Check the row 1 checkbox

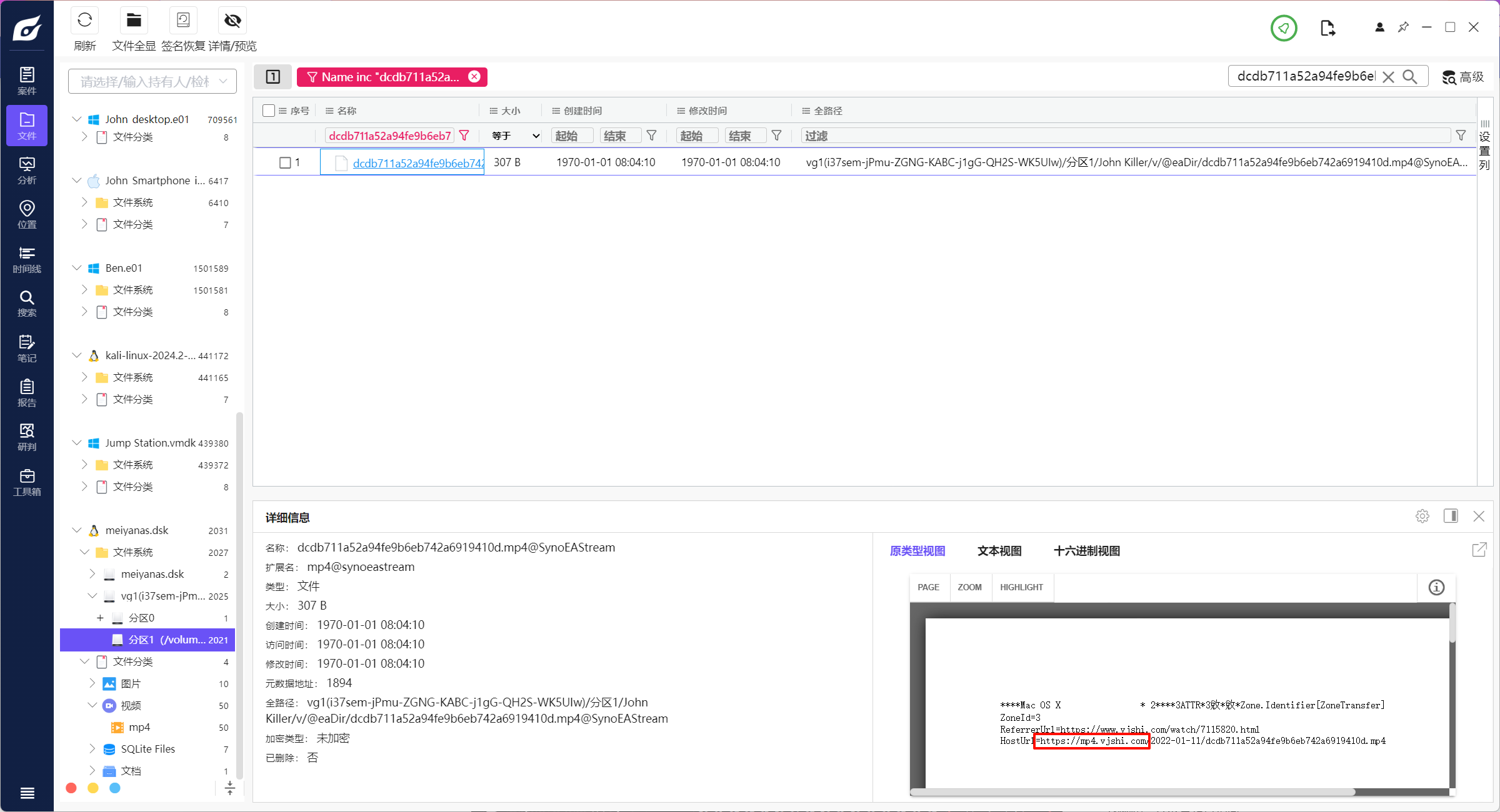[x=285, y=162]
